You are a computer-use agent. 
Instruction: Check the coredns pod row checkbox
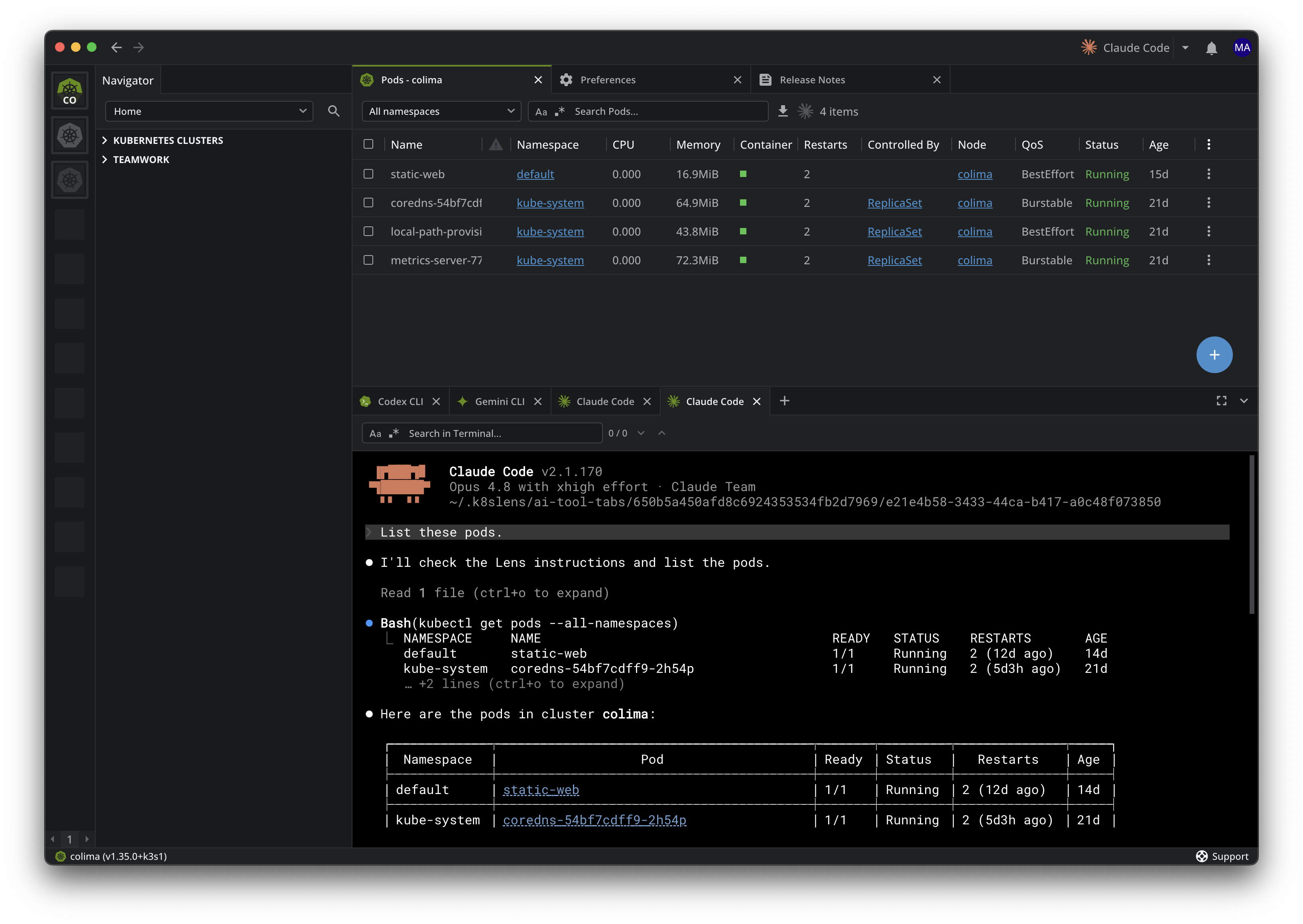click(368, 203)
